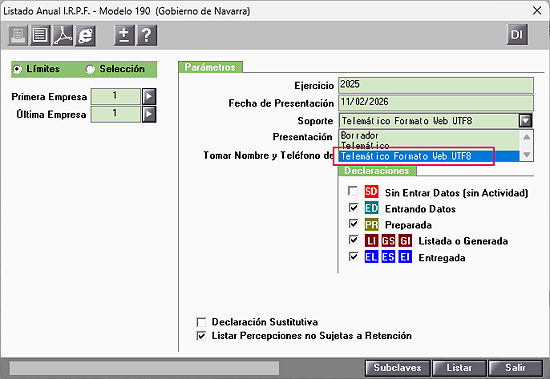This screenshot has height=379, width=550.
Task: Click the Fecha de Presentación field
Action: [436, 103]
